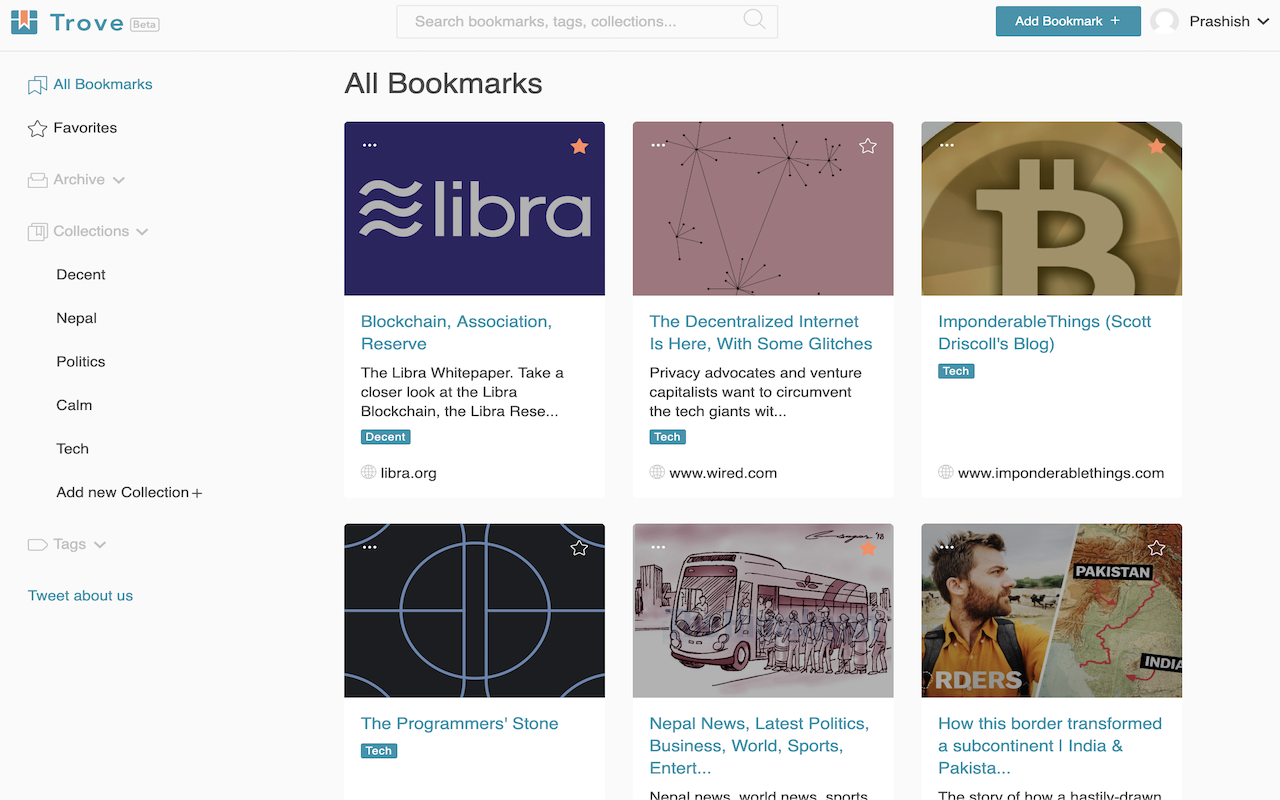Click the Pakistan India map thumbnail
Image resolution: width=1280 pixels, height=800 pixels.
(x=1051, y=610)
